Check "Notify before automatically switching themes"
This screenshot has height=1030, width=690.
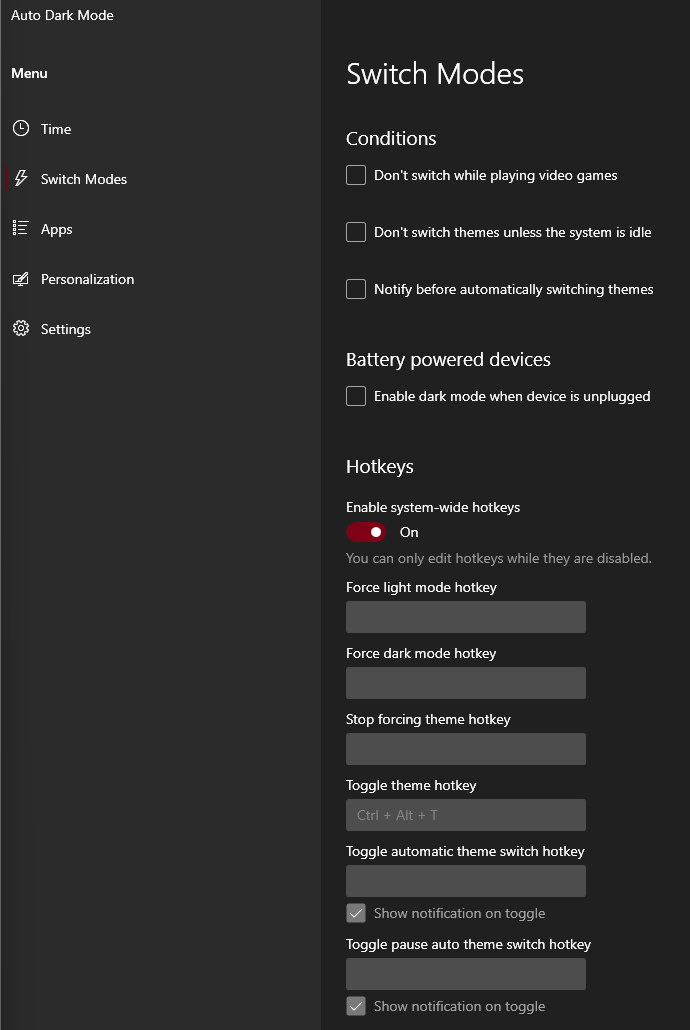tap(356, 289)
